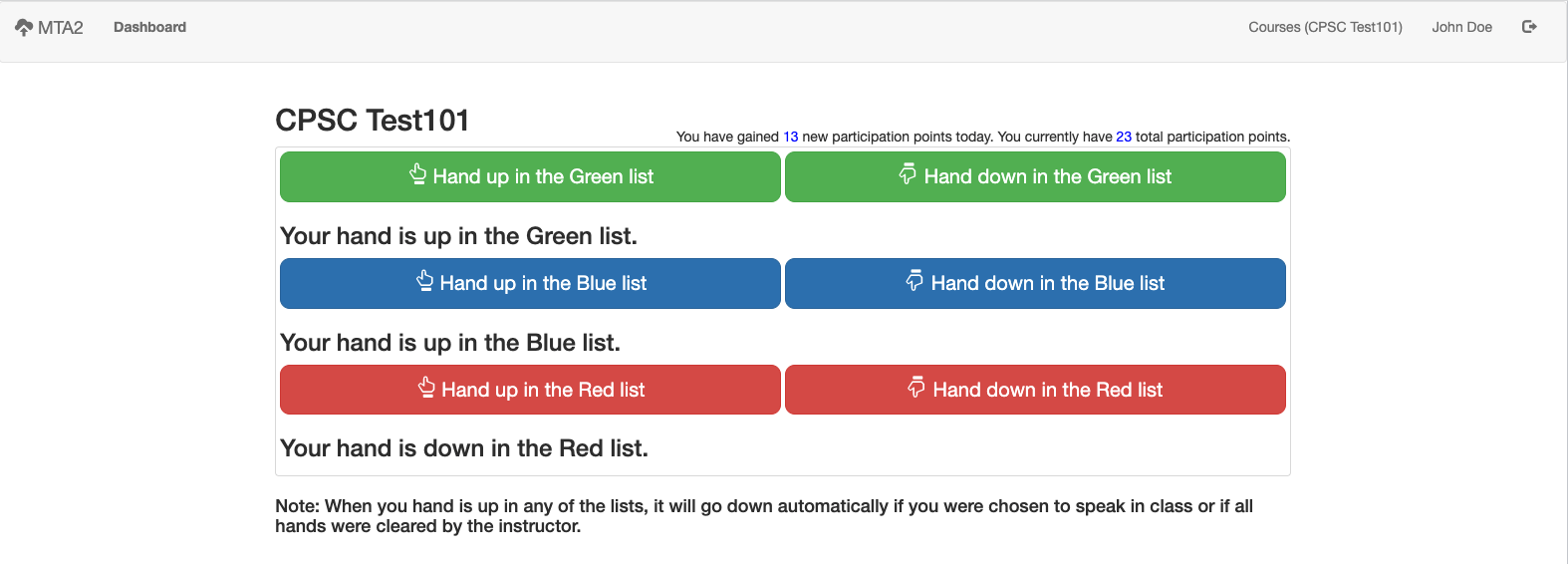Click hand-down icon on Green list button
The image size is (1568, 564).
[908, 174]
